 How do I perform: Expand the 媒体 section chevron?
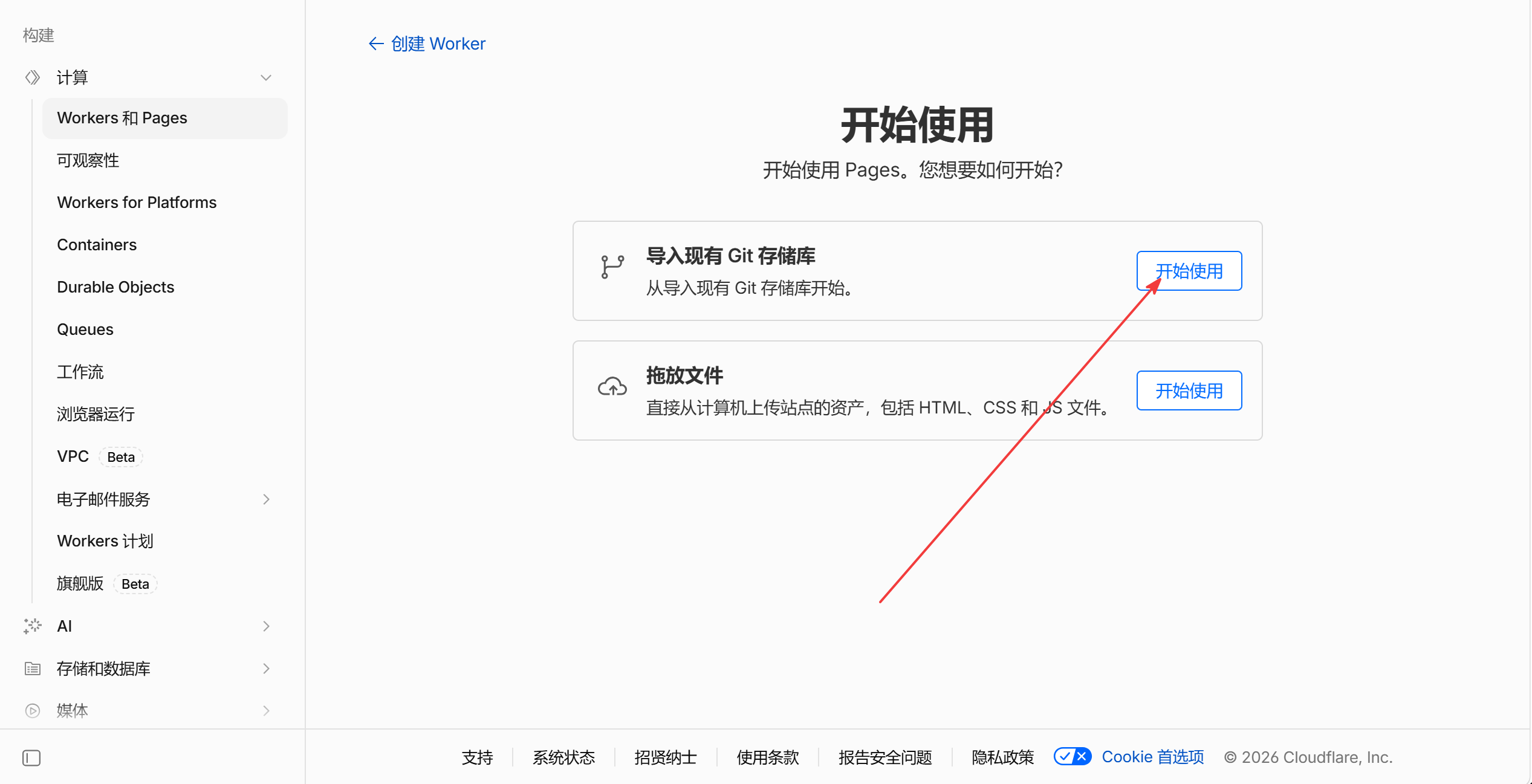pyautogui.click(x=266, y=711)
